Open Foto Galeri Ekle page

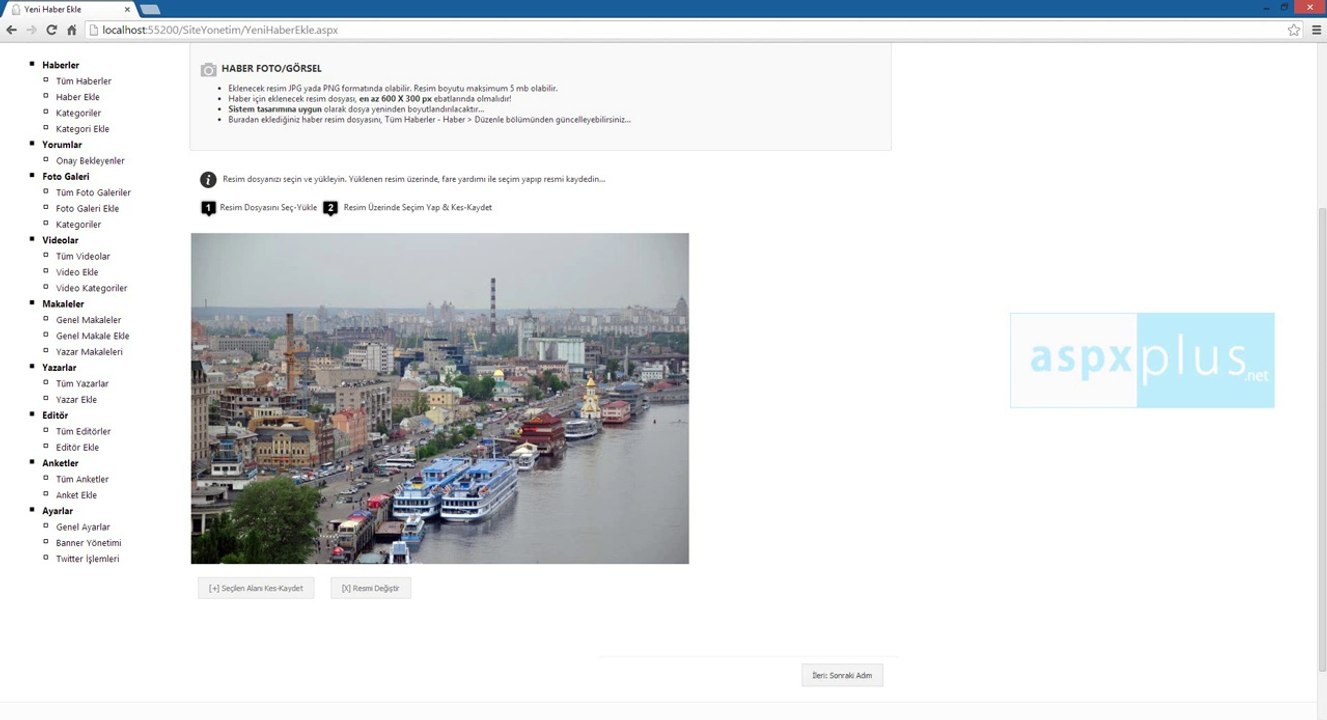tap(87, 209)
